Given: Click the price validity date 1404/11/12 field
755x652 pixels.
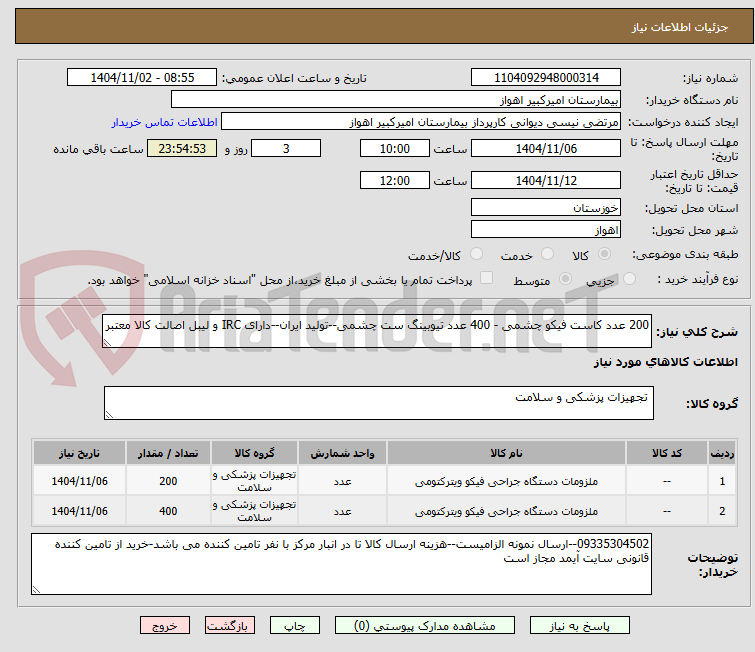Looking at the screenshot, I should coord(546,180).
